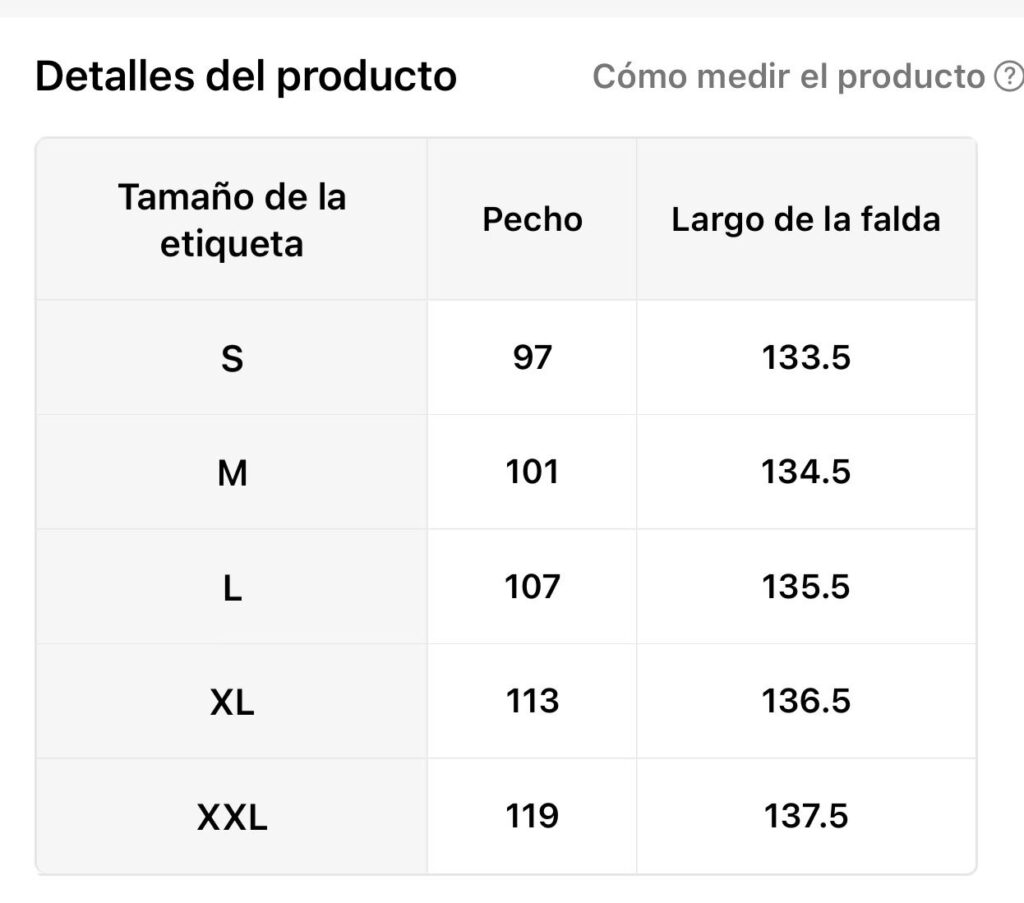Image resolution: width=1024 pixels, height=903 pixels.
Task: Click skirt length value 133.5
Action: tap(806, 358)
